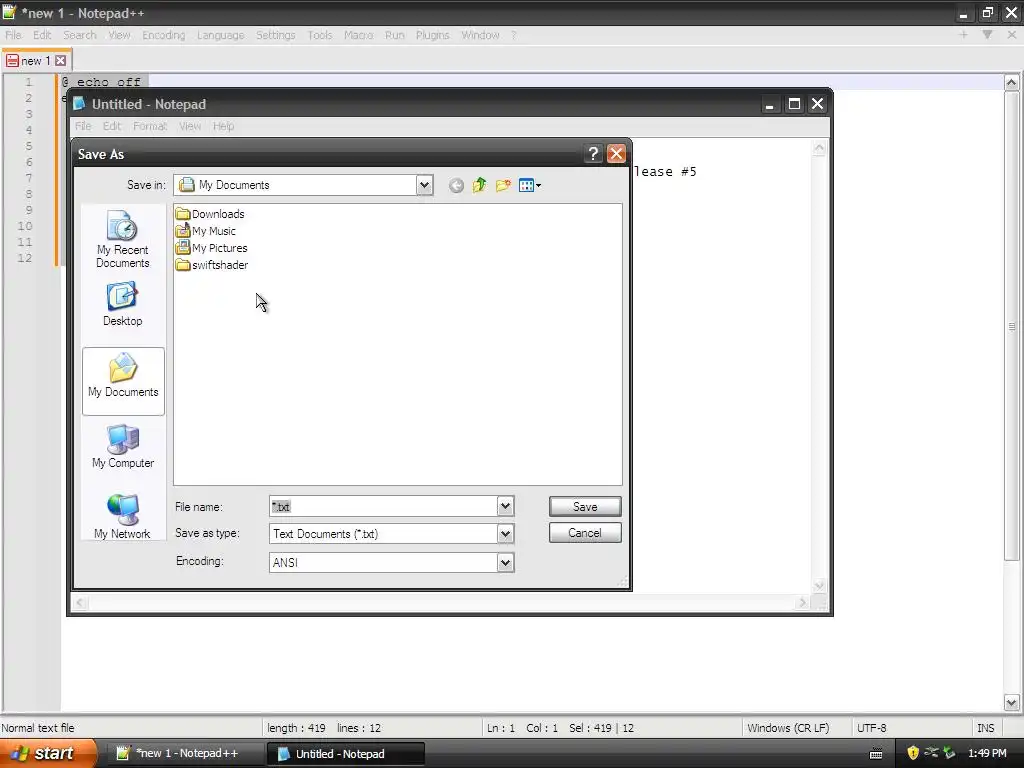Click the Save button
This screenshot has height=768, width=1024.
585,507
